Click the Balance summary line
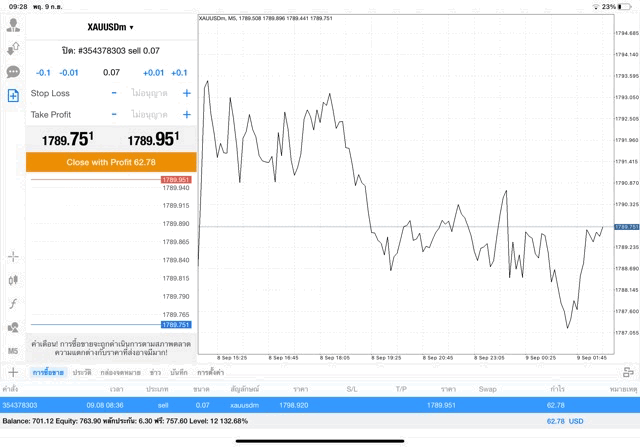 click(125, 421)
